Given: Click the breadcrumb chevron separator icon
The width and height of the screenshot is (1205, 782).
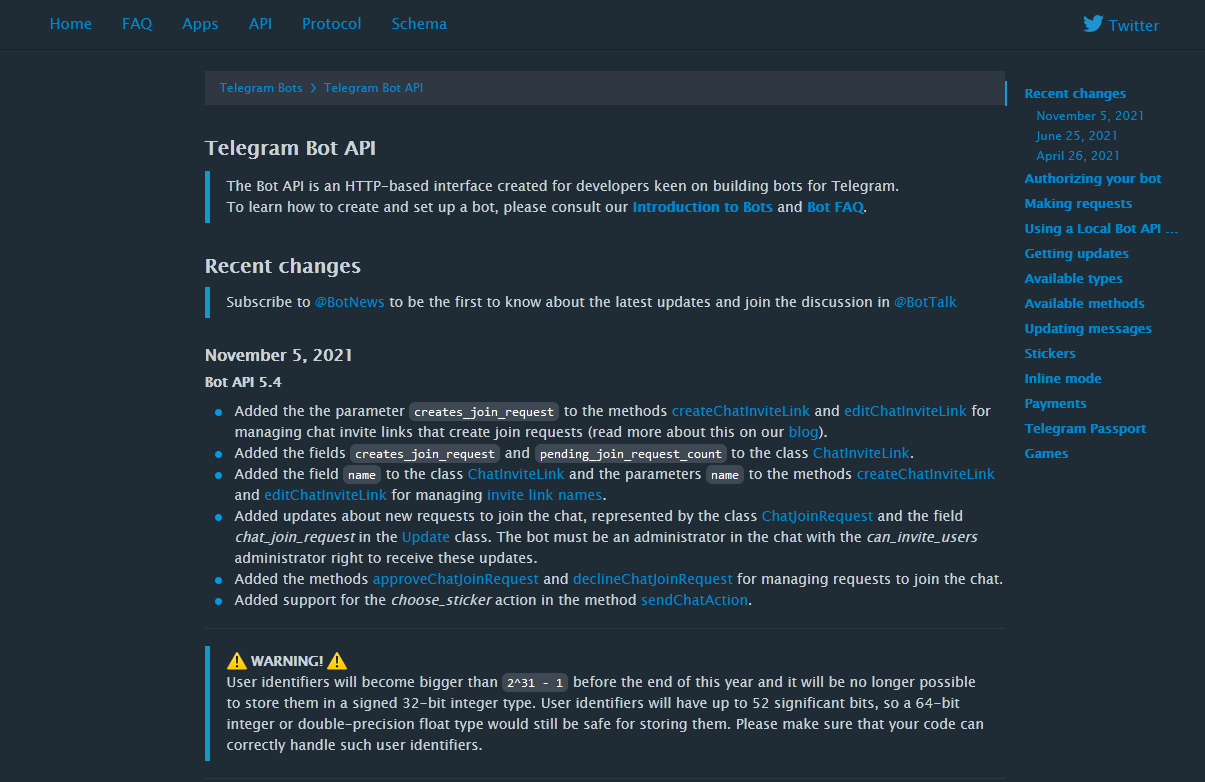Looking at the screenshot, I should tap(313, 88).
